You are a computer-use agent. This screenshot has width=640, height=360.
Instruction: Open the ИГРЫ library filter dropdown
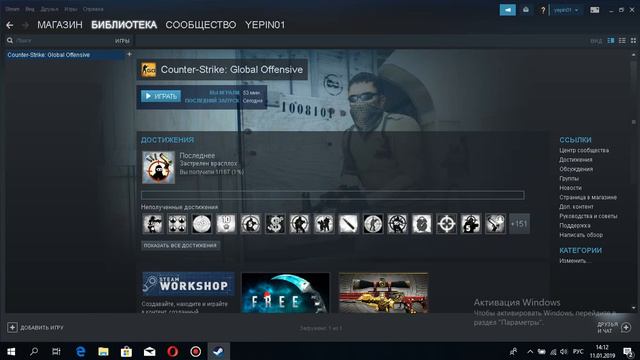pos(122,41)
